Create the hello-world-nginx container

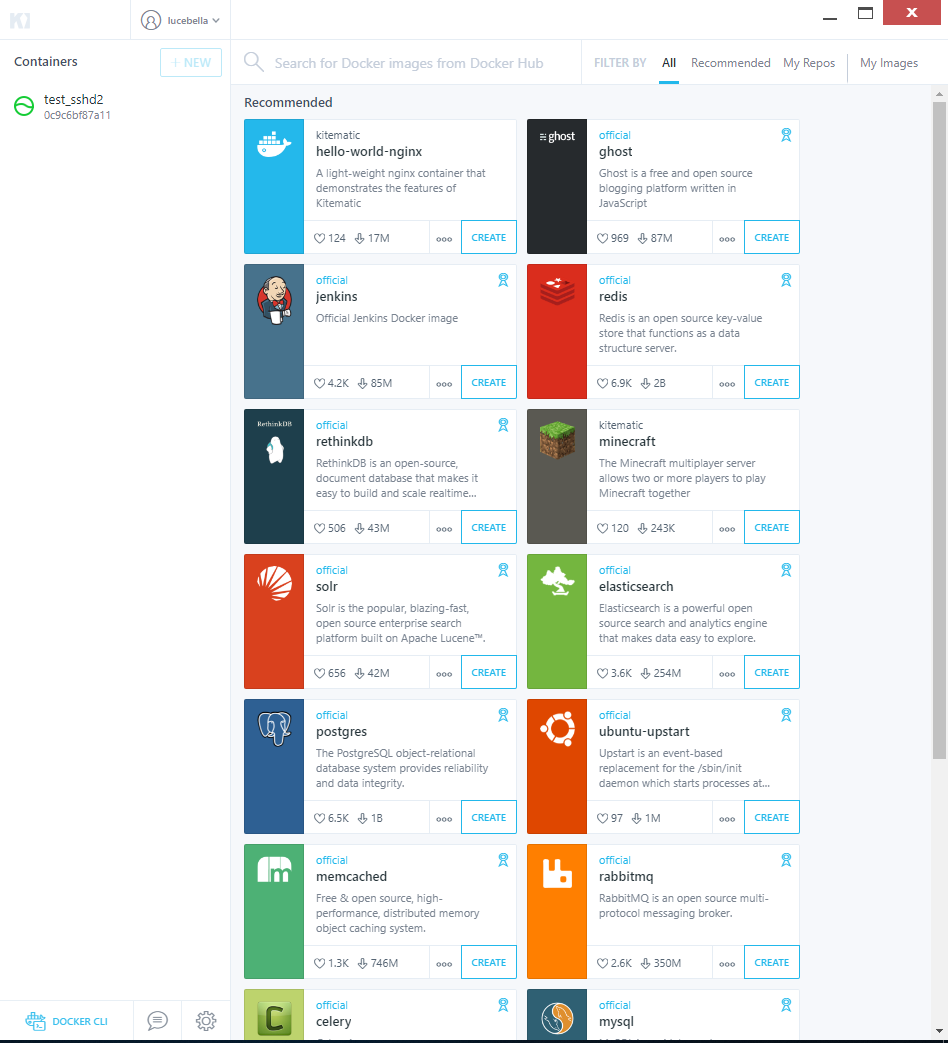pyautogui.click(x=489, y=237)
